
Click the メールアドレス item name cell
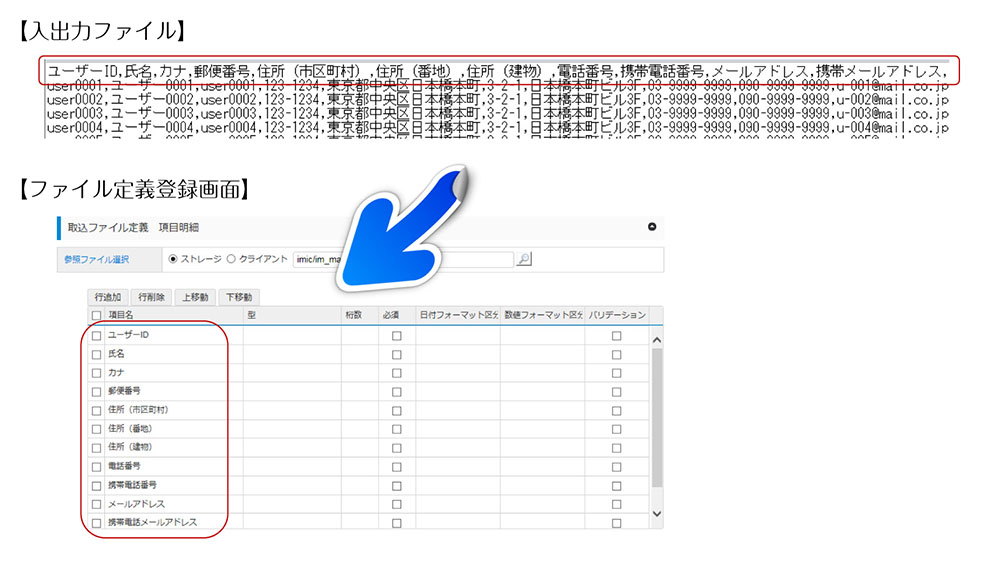click(x=173, y=504)
